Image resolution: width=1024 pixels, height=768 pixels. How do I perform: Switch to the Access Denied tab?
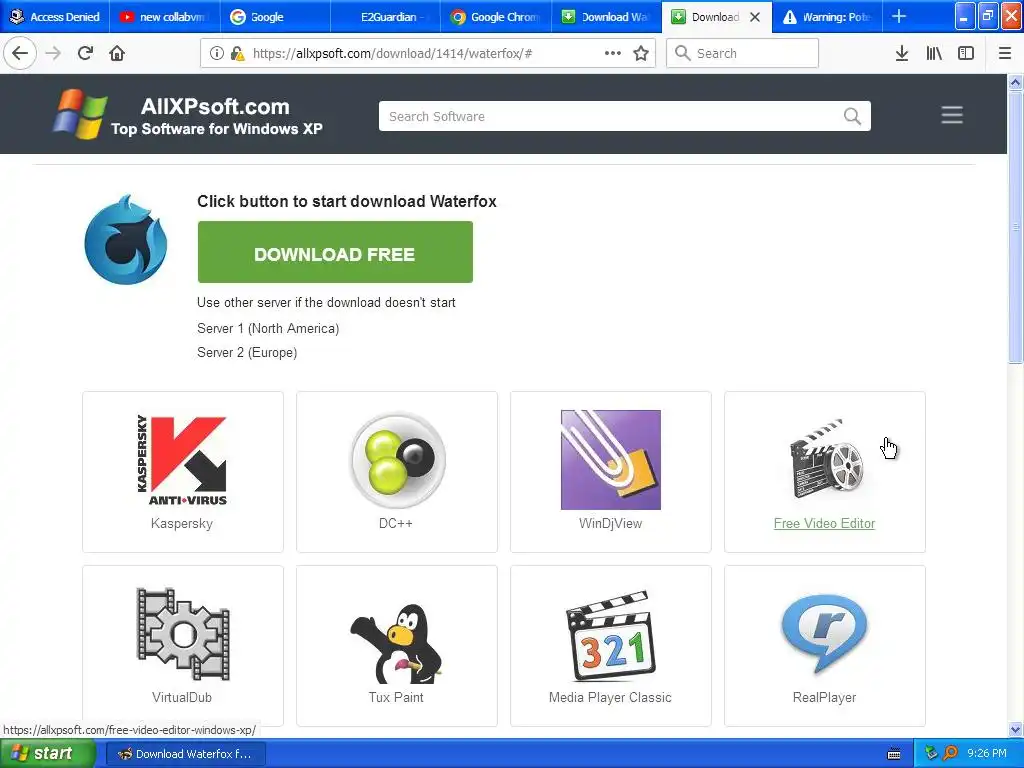[x=56, y=16]
